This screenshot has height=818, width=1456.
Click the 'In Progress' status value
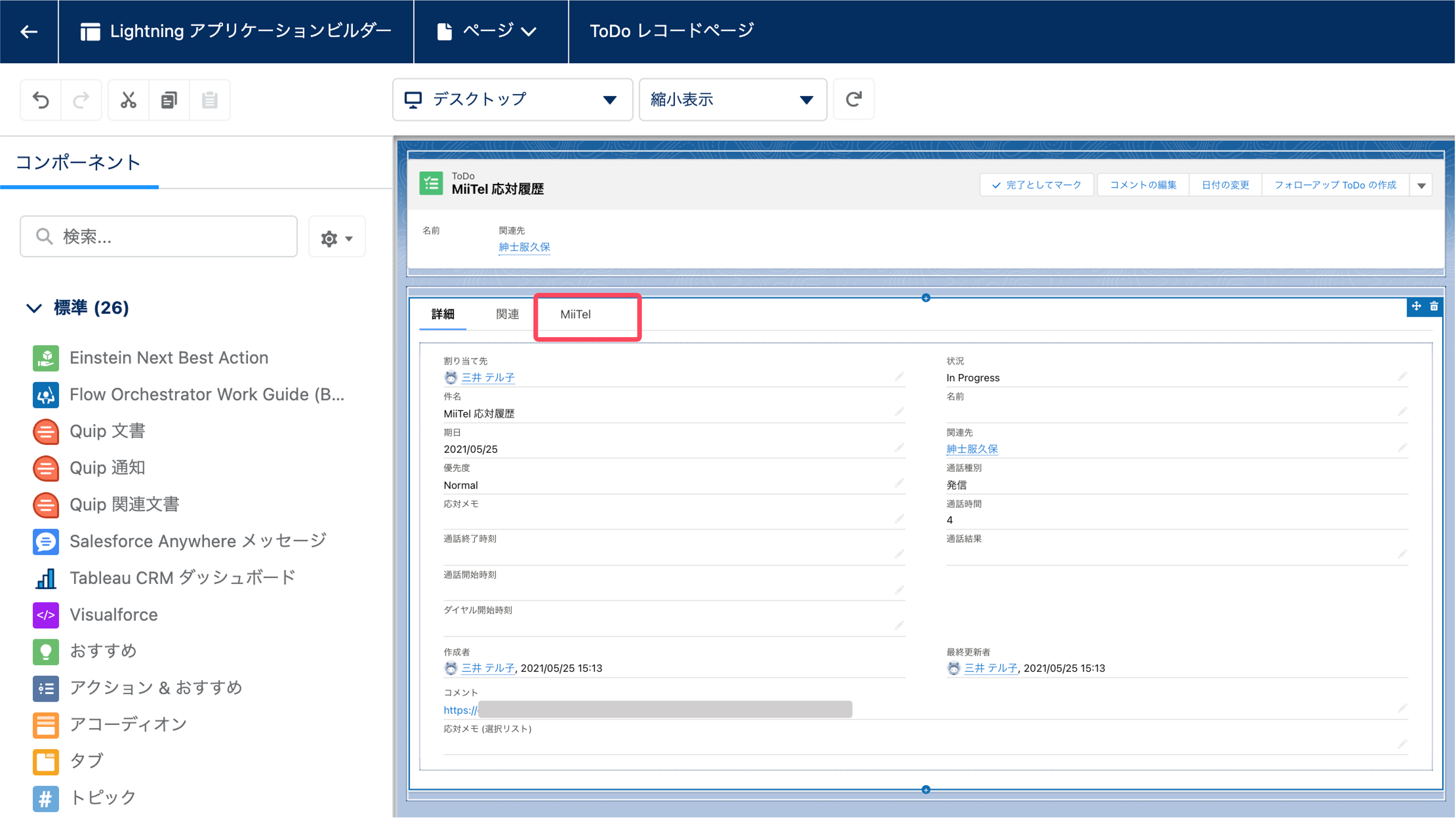click(973, 378)
